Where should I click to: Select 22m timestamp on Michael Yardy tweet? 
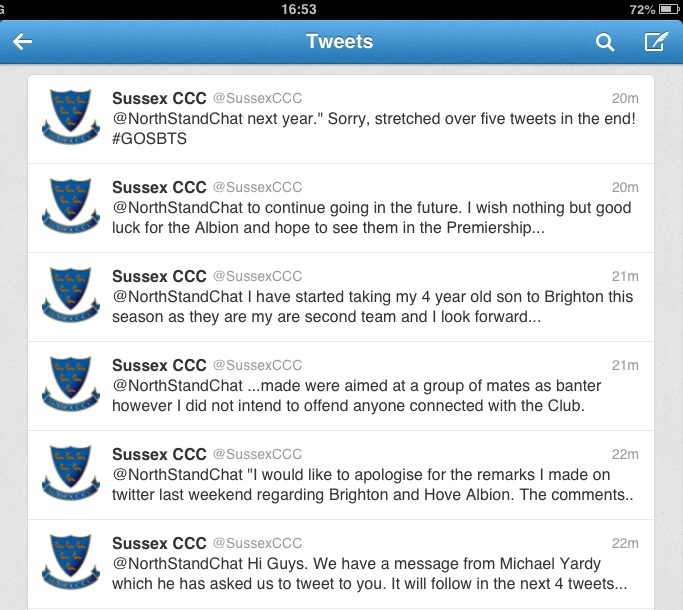(625, 543)
